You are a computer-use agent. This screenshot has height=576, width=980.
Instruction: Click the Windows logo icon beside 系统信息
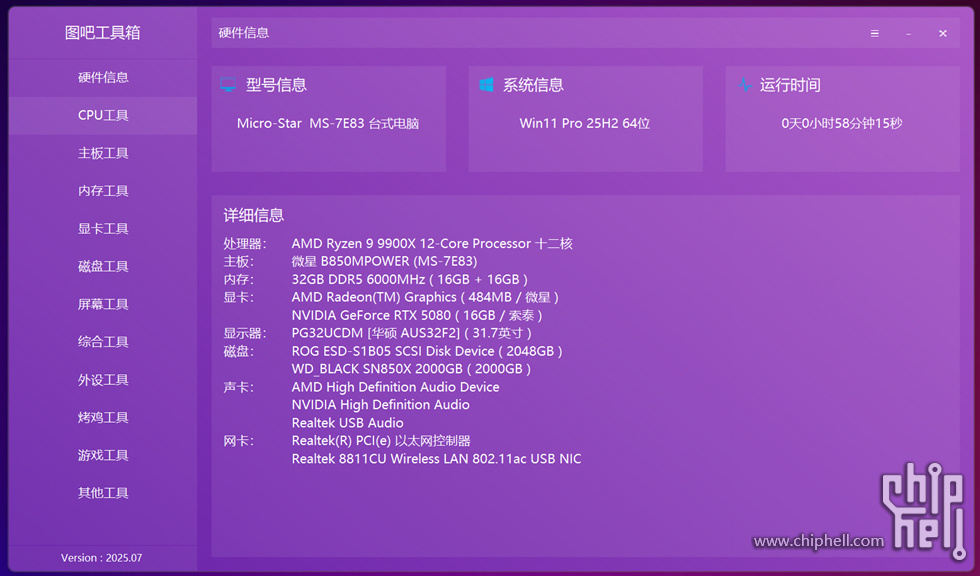point(487,85)
